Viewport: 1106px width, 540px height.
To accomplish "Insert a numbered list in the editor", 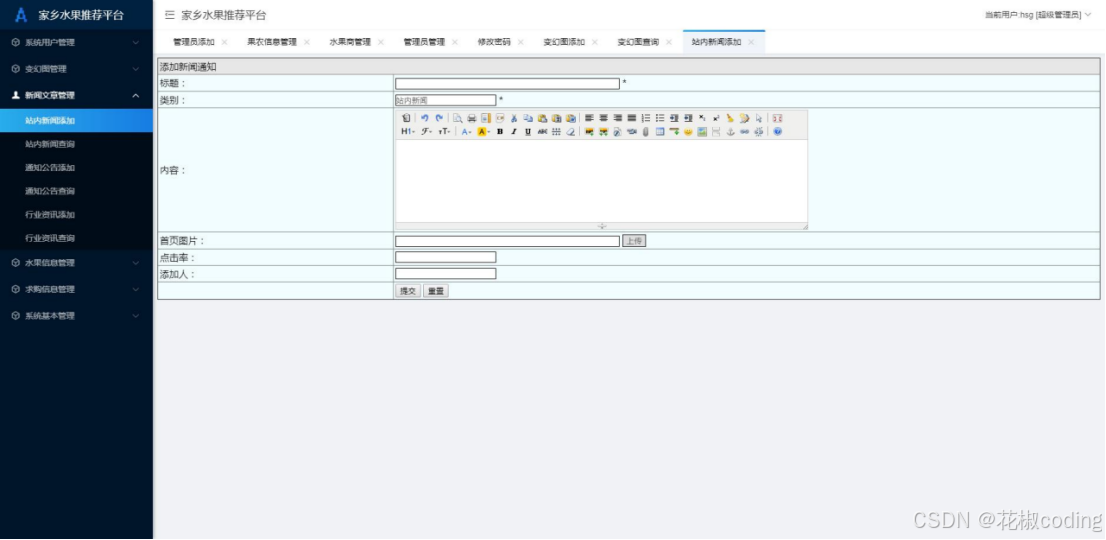I will point(645,118).
